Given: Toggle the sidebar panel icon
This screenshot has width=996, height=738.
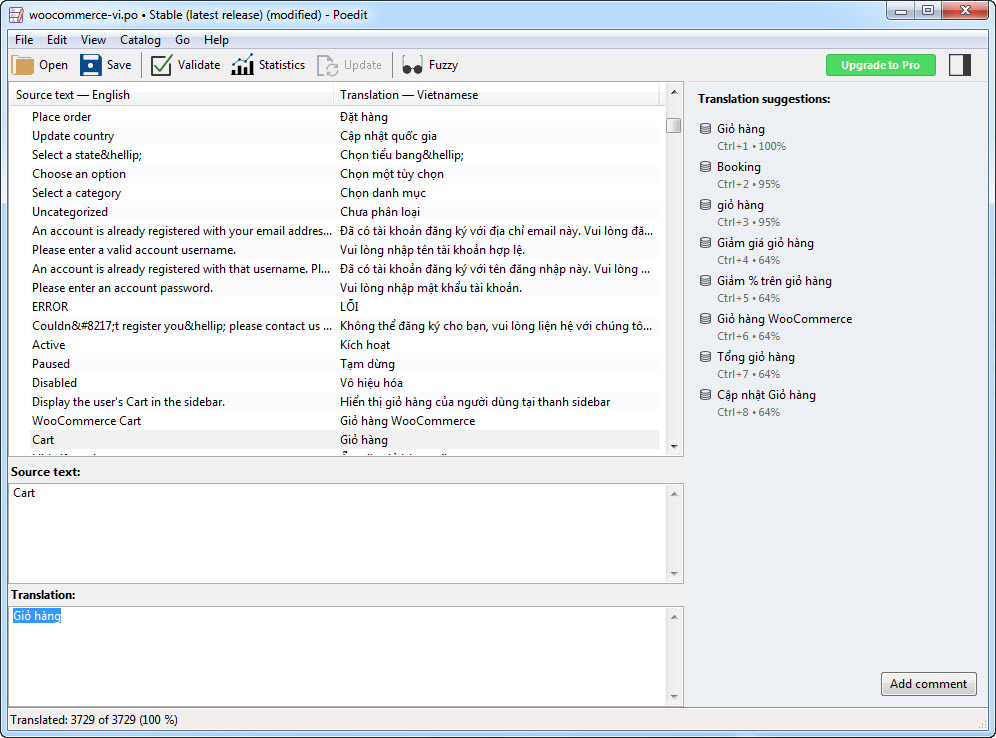Looking at the screenshot, I should pos(960,65).
